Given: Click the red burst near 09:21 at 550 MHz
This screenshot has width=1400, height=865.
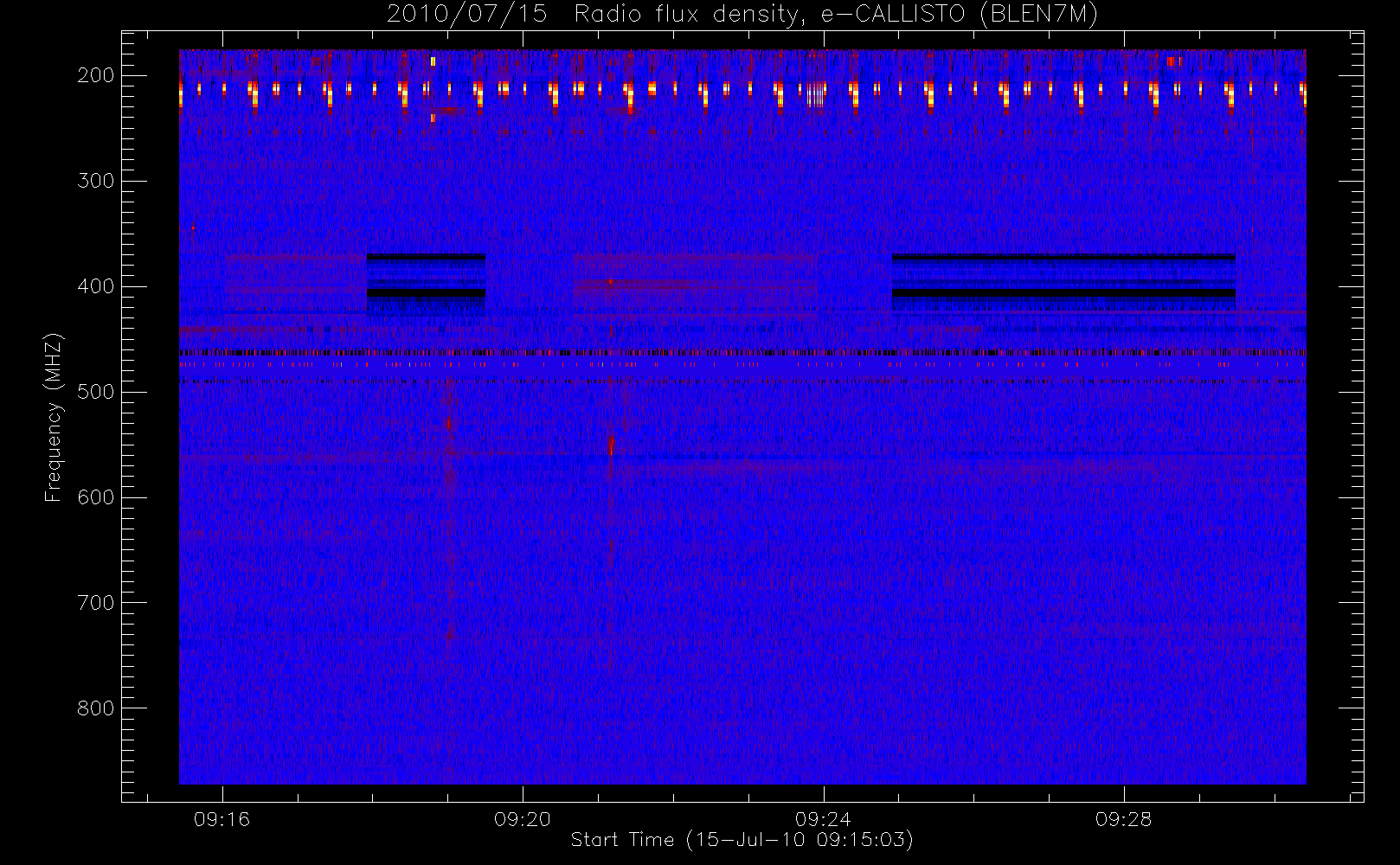Looking at the screenshot, I should coord(611,445).
